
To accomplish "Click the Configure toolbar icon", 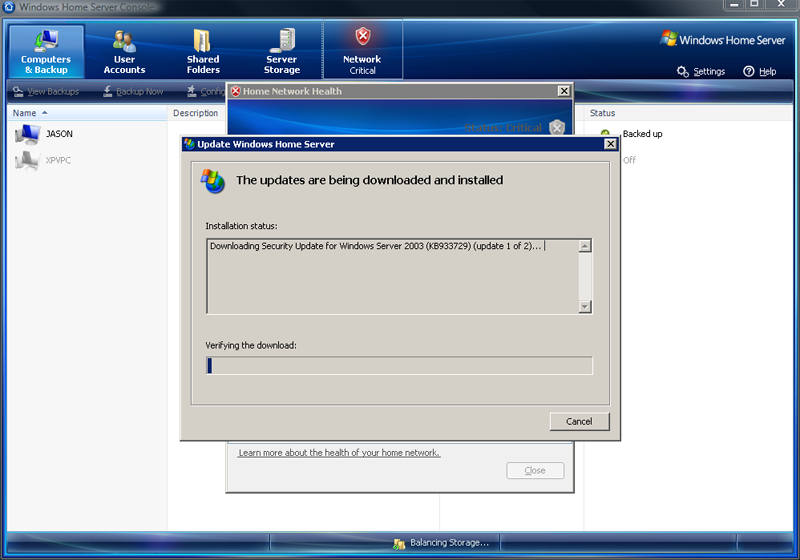I will point(192,91).
